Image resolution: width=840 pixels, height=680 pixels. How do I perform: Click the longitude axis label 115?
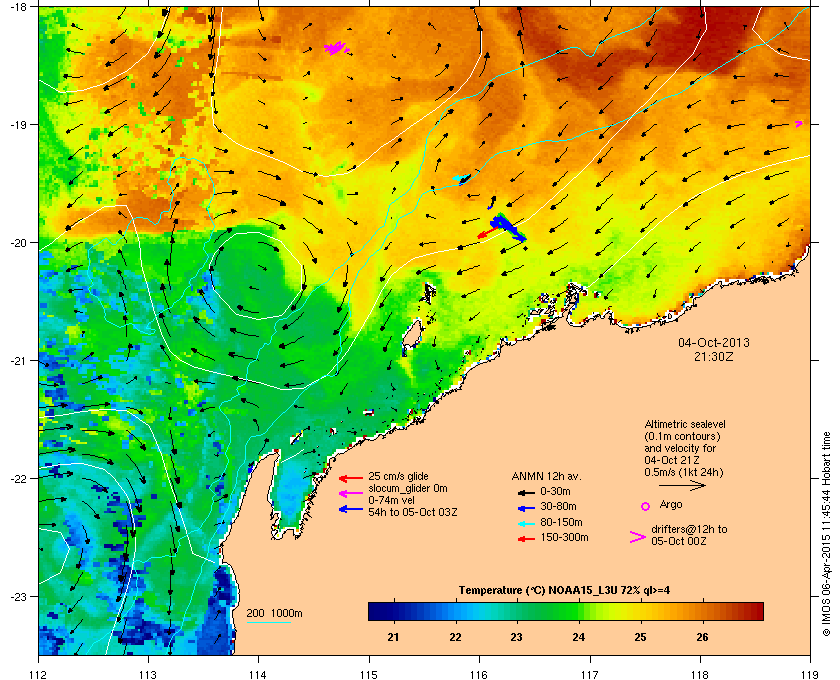tap(369, 674)
